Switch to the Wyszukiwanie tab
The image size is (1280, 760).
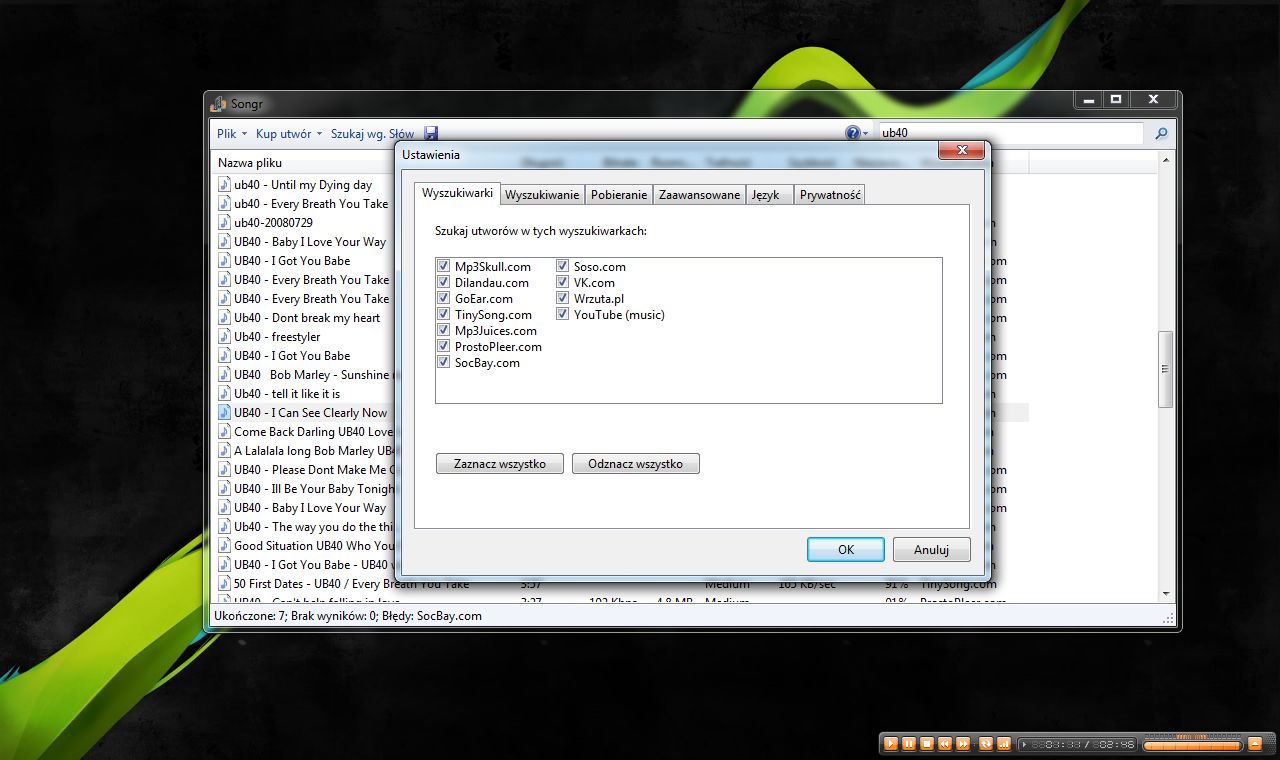coord(542,195)
